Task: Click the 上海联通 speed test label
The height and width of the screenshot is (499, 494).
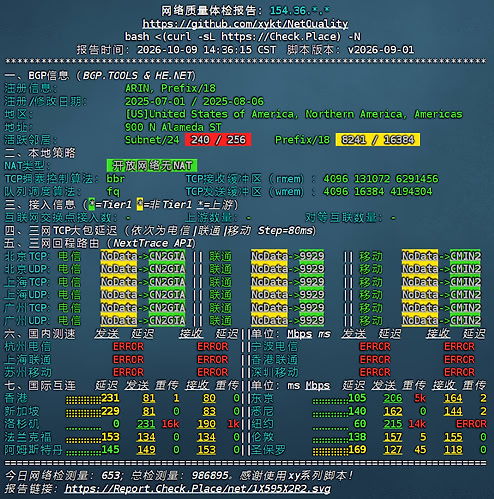Action: pos(28,359)
